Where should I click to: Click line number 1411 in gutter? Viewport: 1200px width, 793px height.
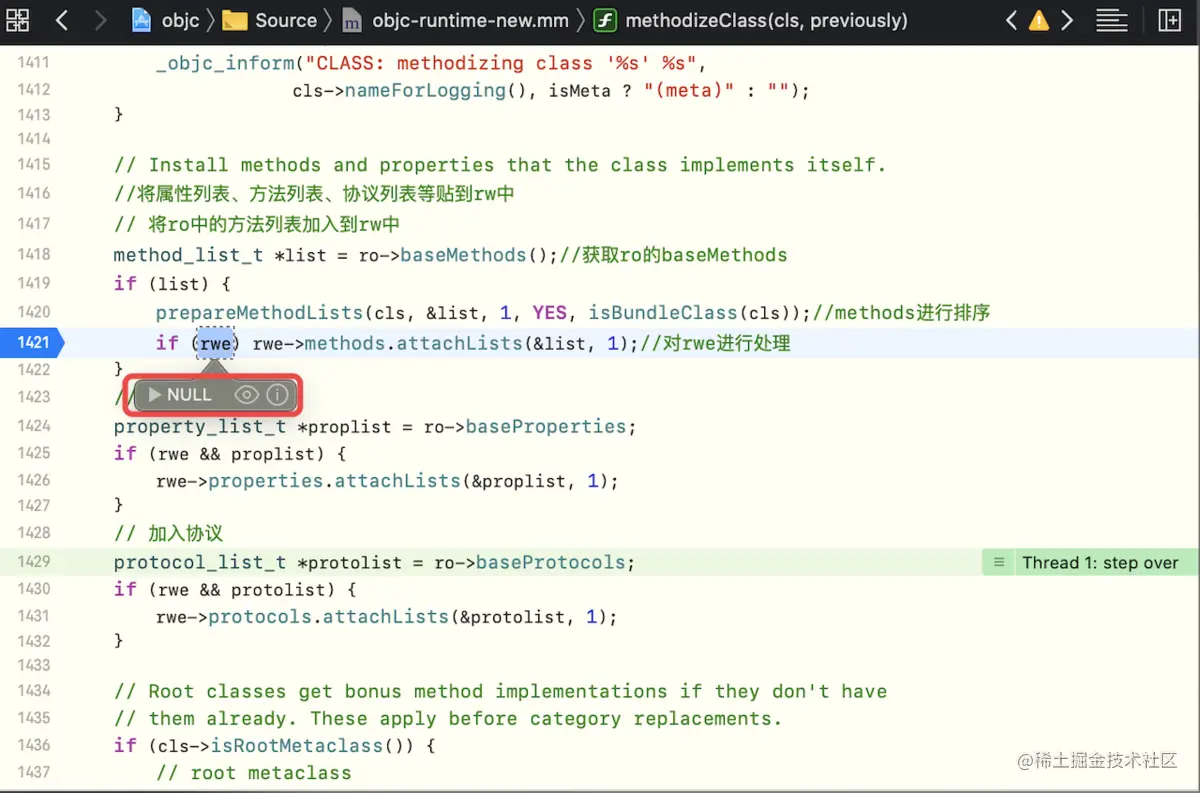click(x=33, y=62)
